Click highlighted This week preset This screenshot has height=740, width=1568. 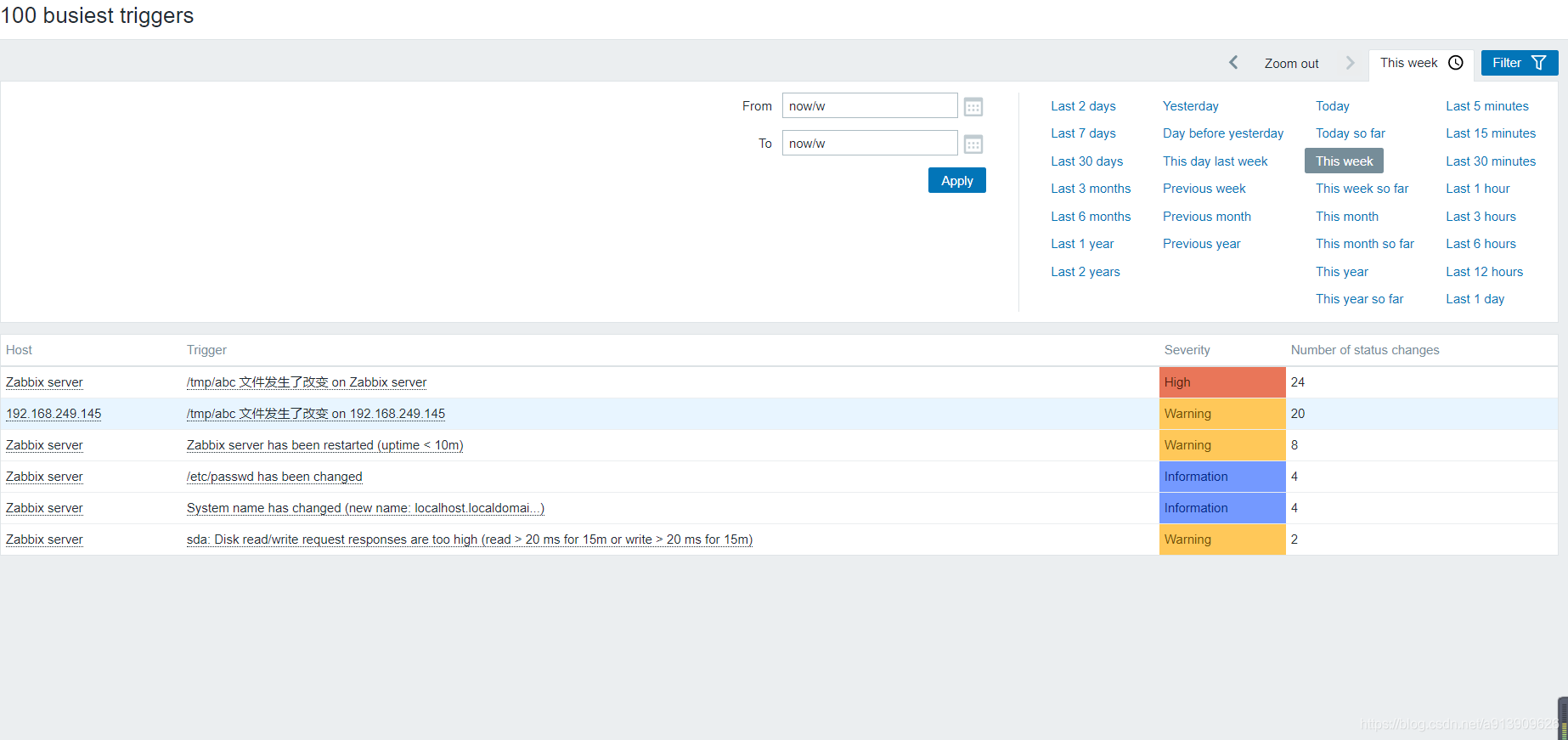1344,161
